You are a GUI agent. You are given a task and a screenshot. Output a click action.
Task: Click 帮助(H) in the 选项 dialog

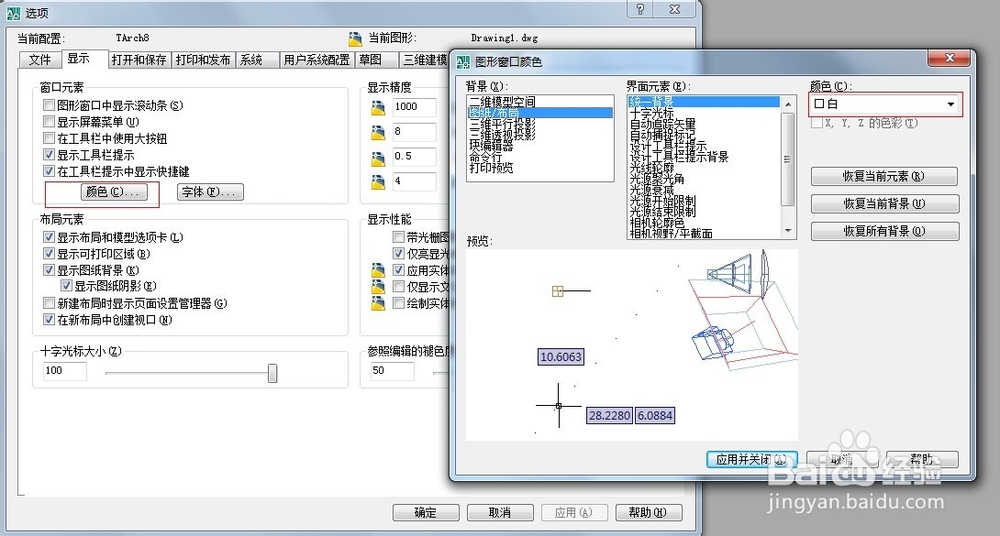[649, 512]
